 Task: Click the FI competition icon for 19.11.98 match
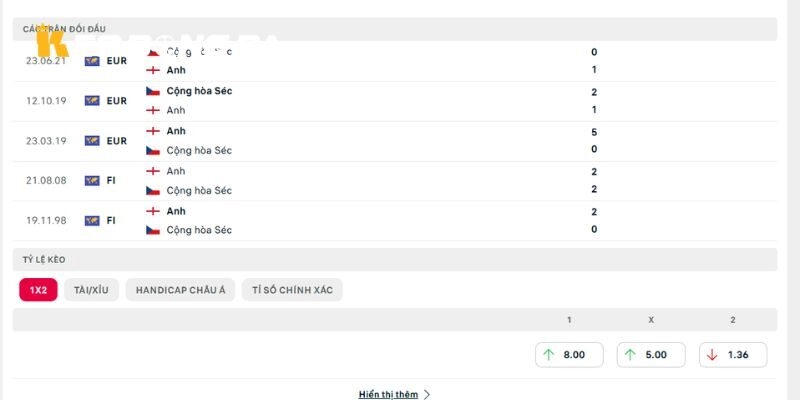pos(92,221)
